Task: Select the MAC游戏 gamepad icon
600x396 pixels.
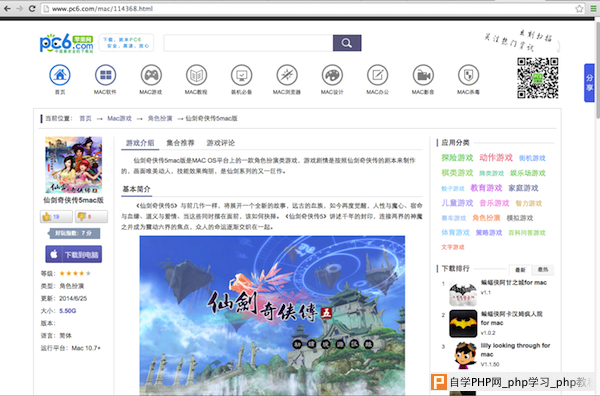Action: point(151,75)
